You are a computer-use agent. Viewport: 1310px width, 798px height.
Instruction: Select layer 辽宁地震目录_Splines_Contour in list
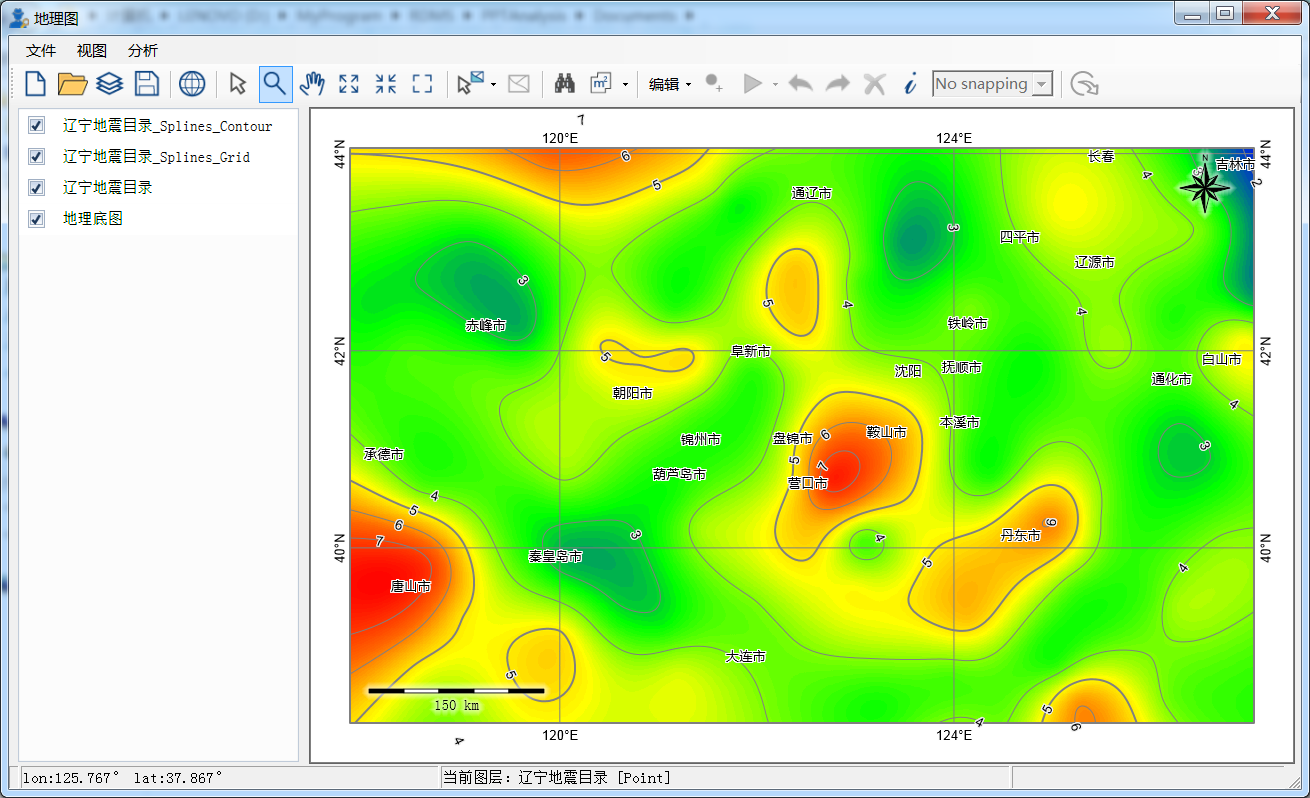[x=167, y=126]
